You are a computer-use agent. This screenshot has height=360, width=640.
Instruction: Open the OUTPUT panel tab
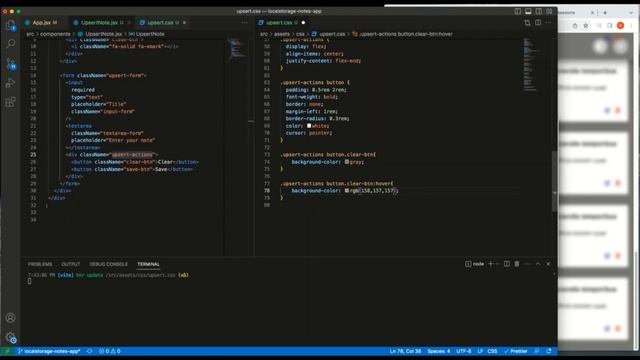(71, 264)
